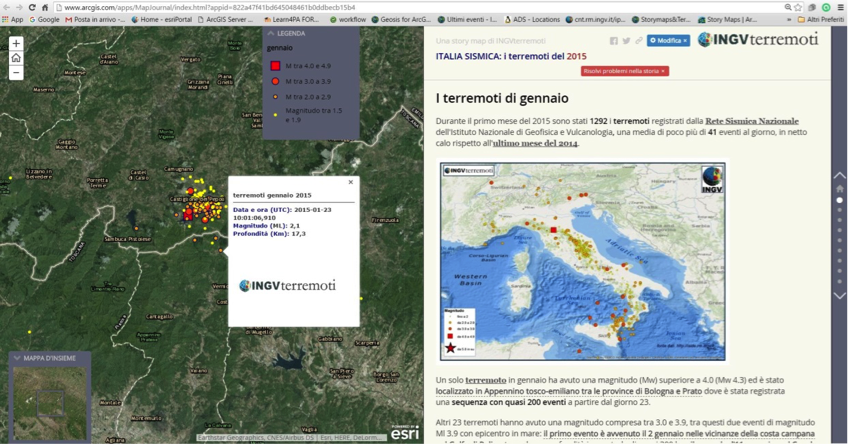
Task: Collapse the MAPPA D'INSIEME overview panel
Action: (17, 358)
